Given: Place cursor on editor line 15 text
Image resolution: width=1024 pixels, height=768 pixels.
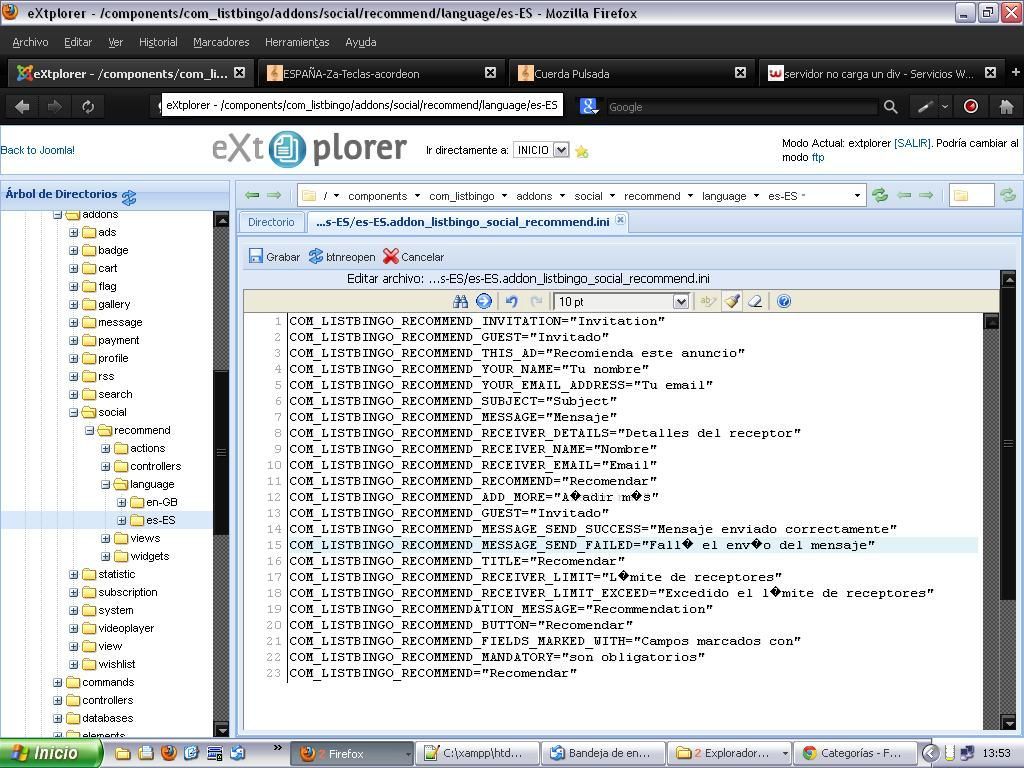Looking at the screenshot, I should pyautogui.click(x=581, y=545).
